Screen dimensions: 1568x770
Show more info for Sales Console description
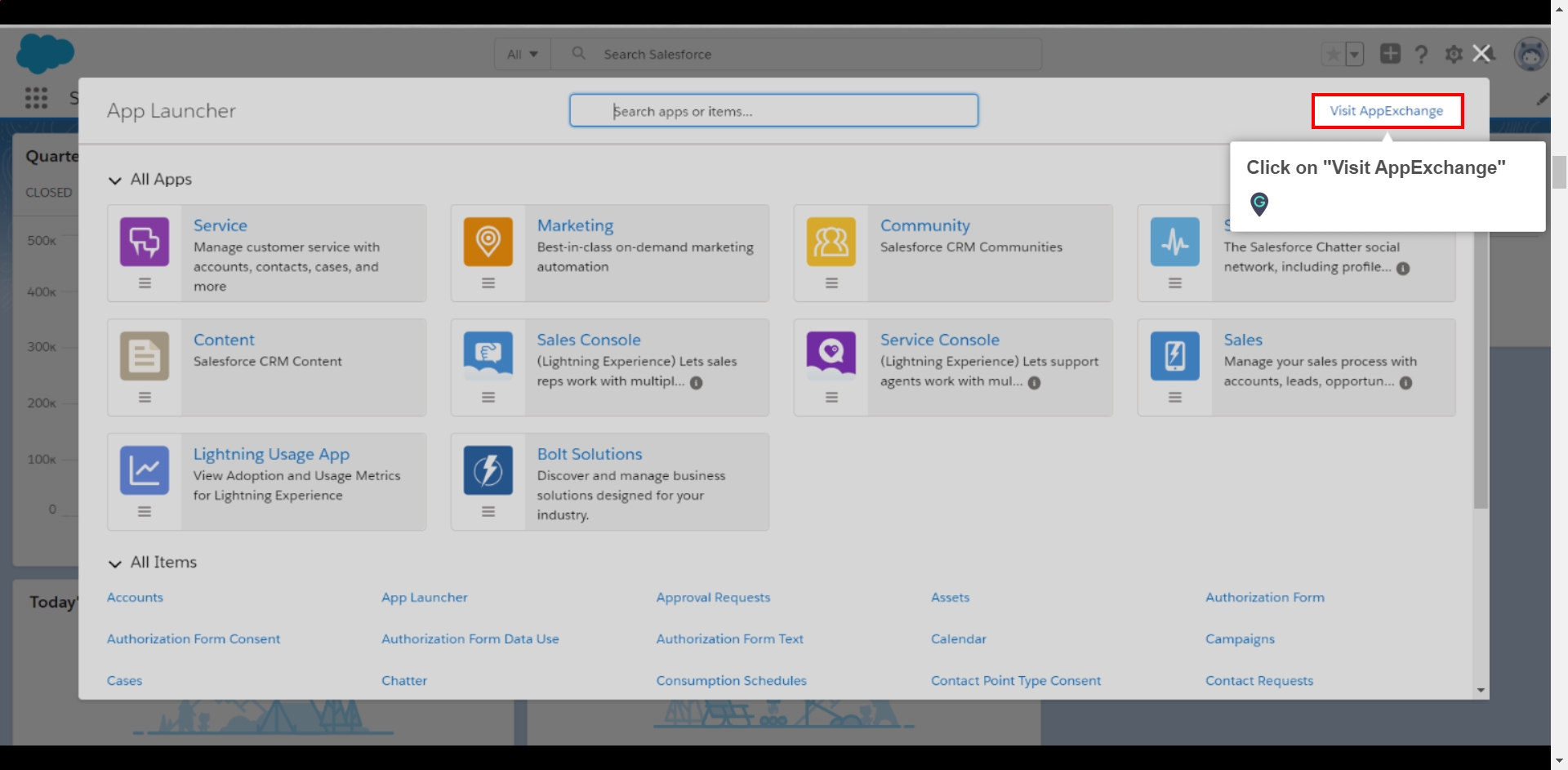(x=697, y=383)
